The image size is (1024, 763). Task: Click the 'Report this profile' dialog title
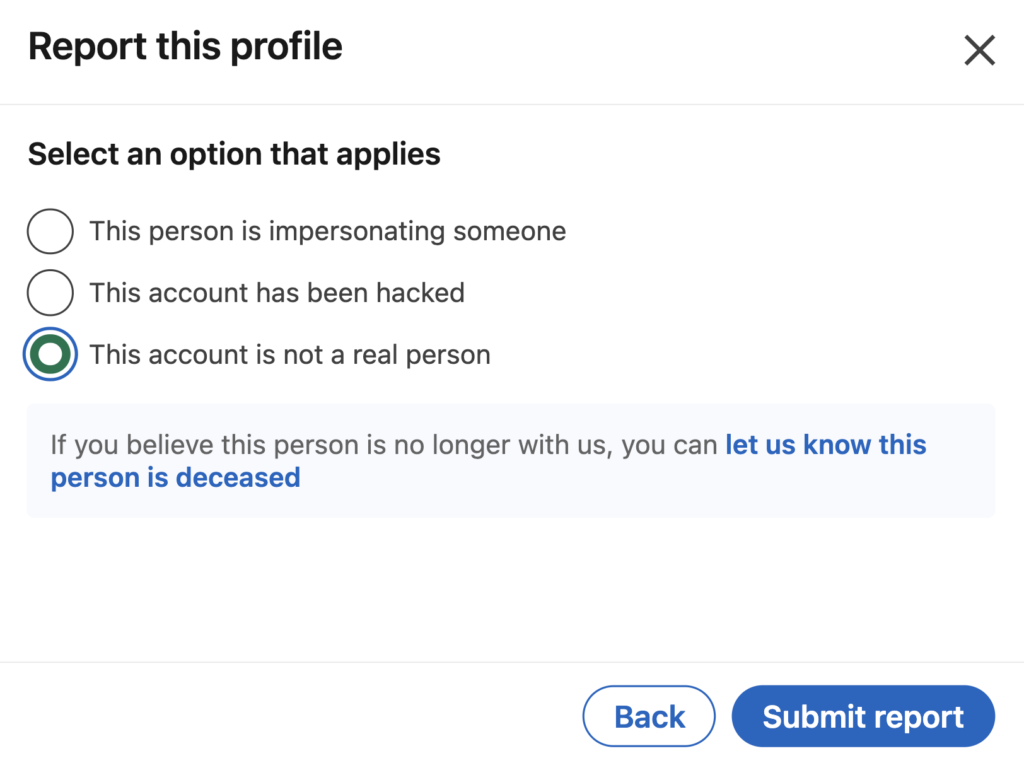coord(185,47)
